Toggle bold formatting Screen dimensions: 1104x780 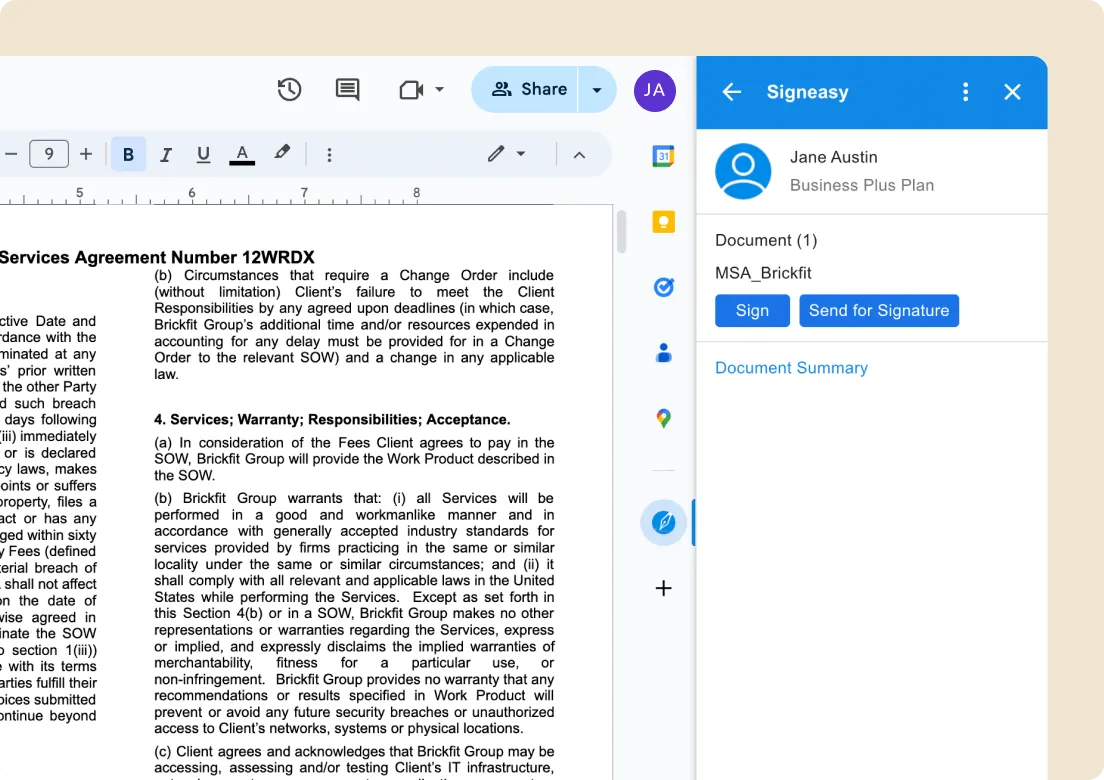[x=128, y=154]
